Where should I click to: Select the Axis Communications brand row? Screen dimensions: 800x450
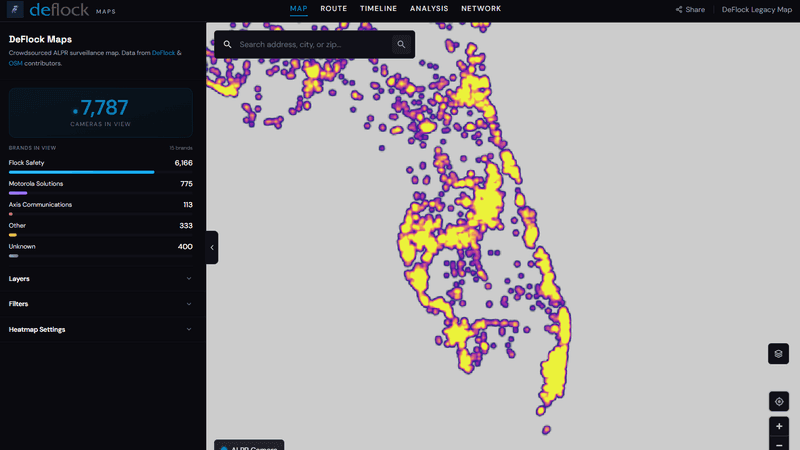click(x=101, y=208)
